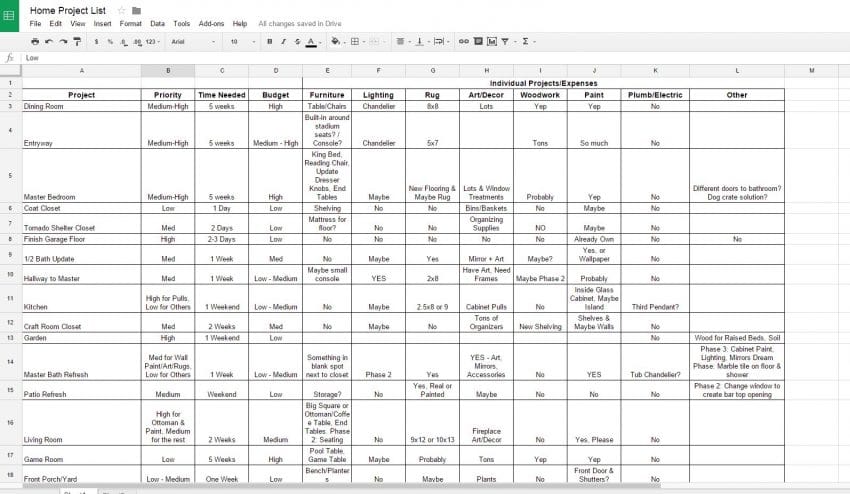Star the Home Project List document
The width and height of the screenshot is (850, 494).
click(x=121, y=10)
